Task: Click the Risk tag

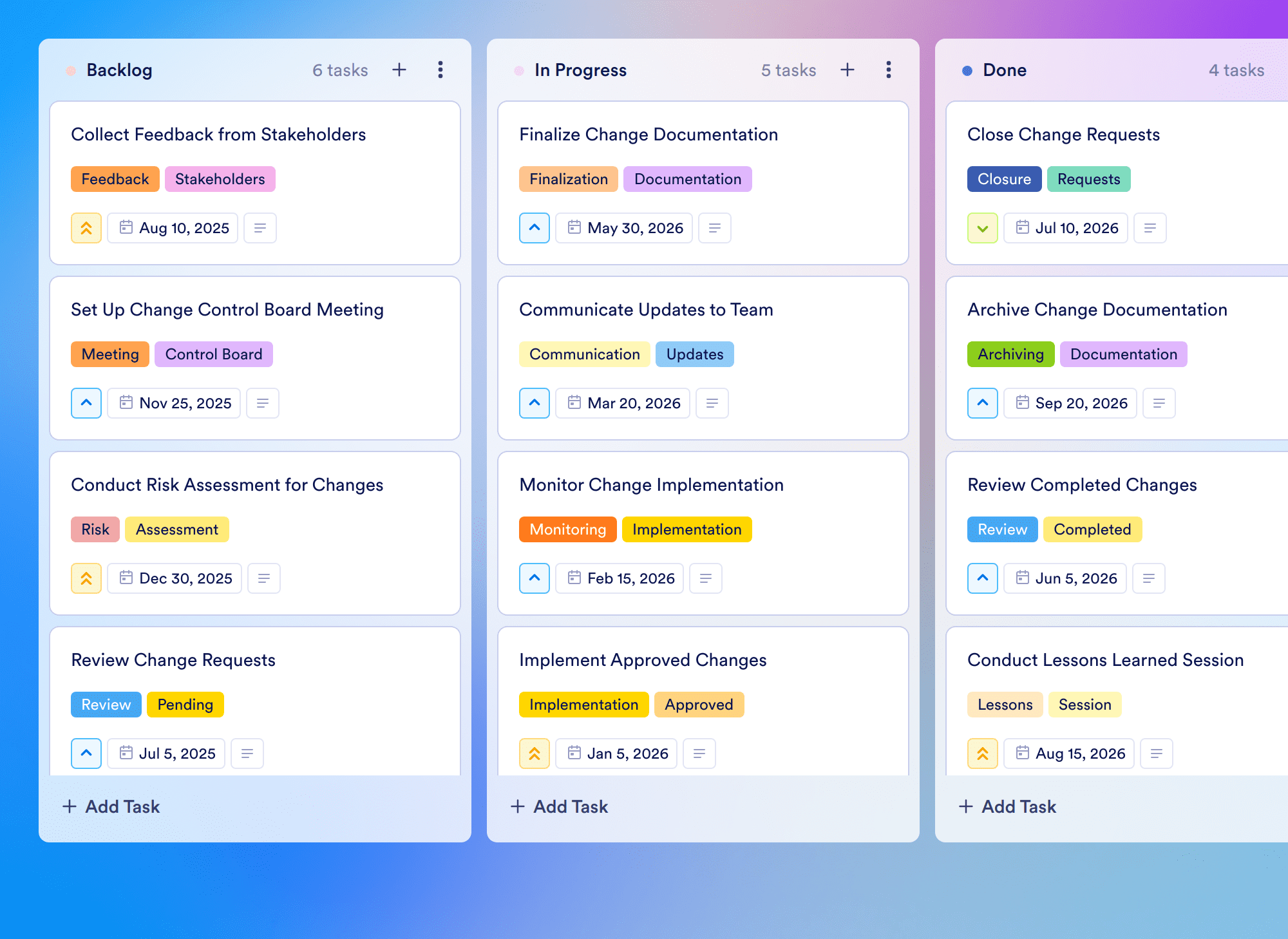Action: pyautogui.click(x=95, y=529)
